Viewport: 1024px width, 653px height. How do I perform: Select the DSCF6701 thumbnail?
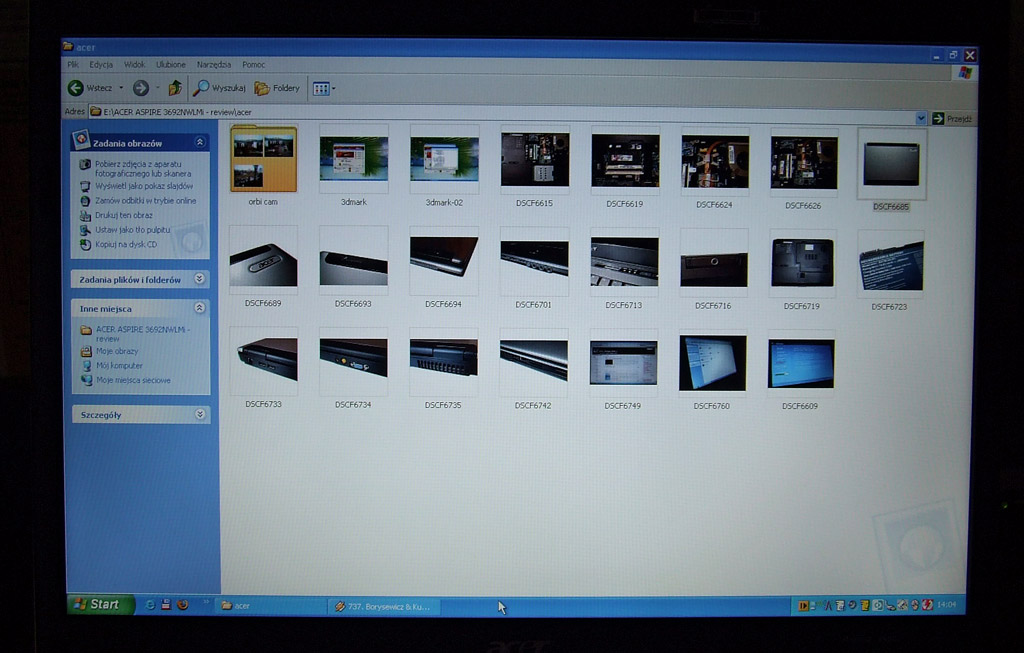[534, 262]
